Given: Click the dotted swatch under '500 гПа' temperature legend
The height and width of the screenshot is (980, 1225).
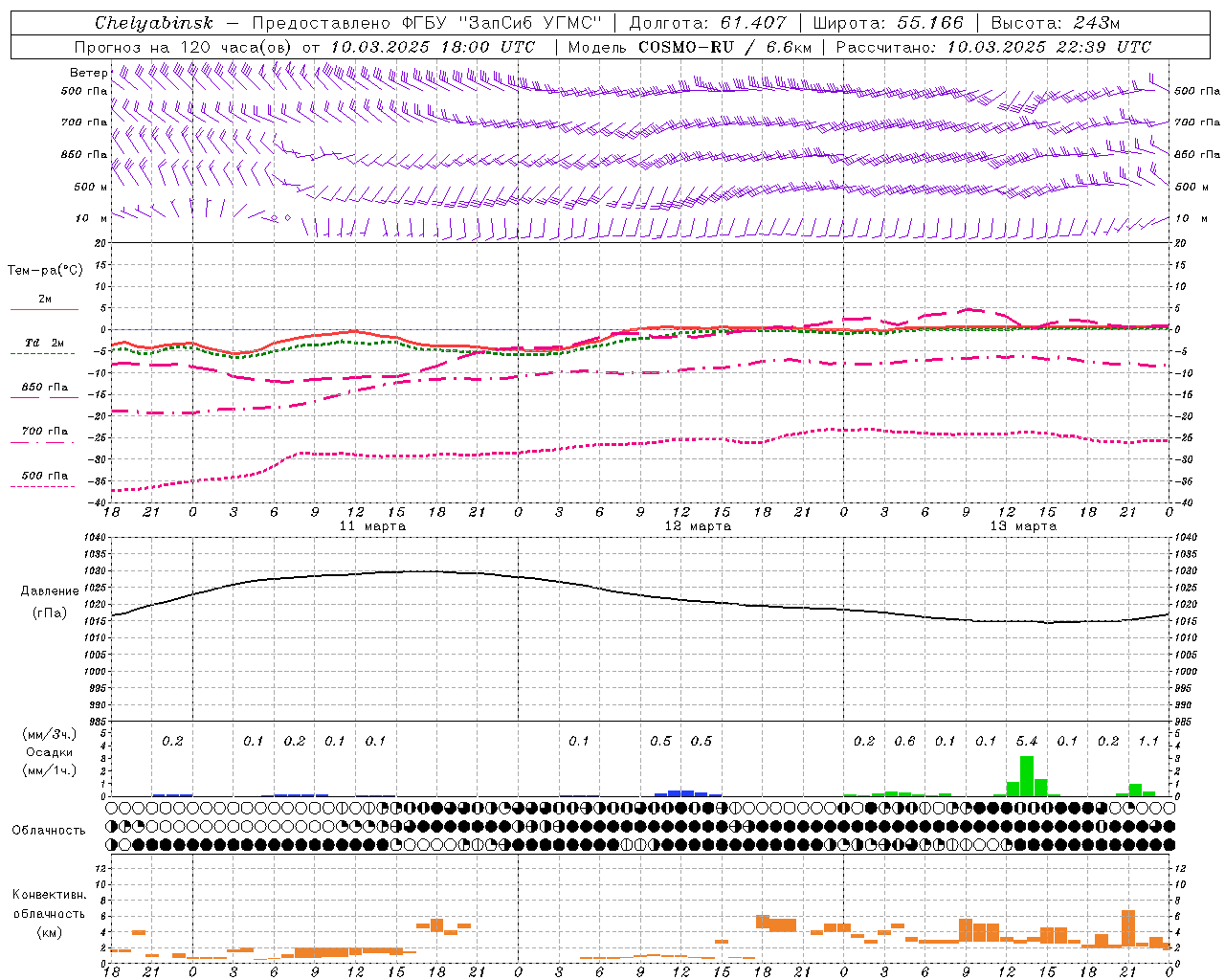Looking at the screenshot, I should coord(43,486).
